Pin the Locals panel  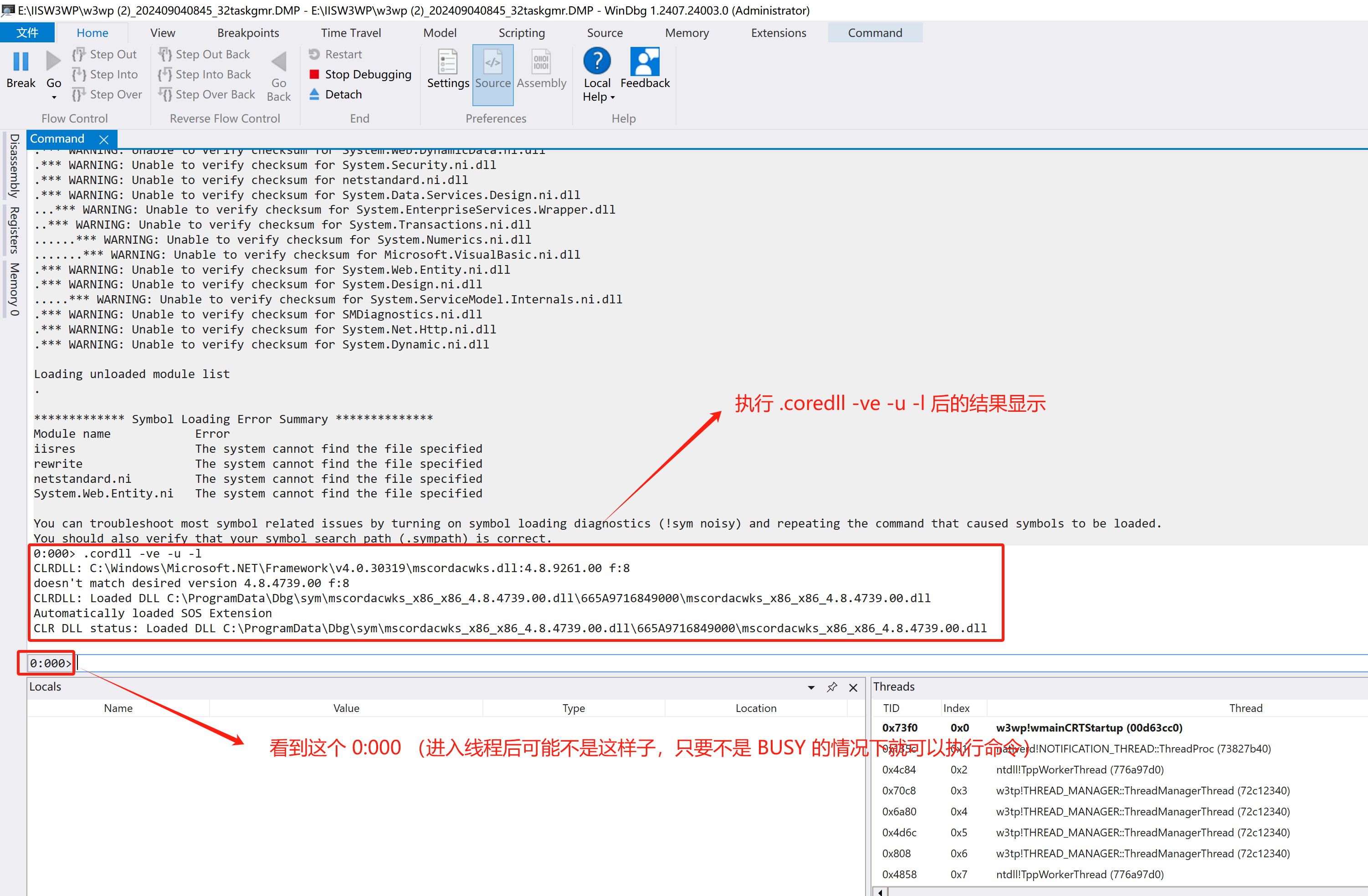pos(832,687)
